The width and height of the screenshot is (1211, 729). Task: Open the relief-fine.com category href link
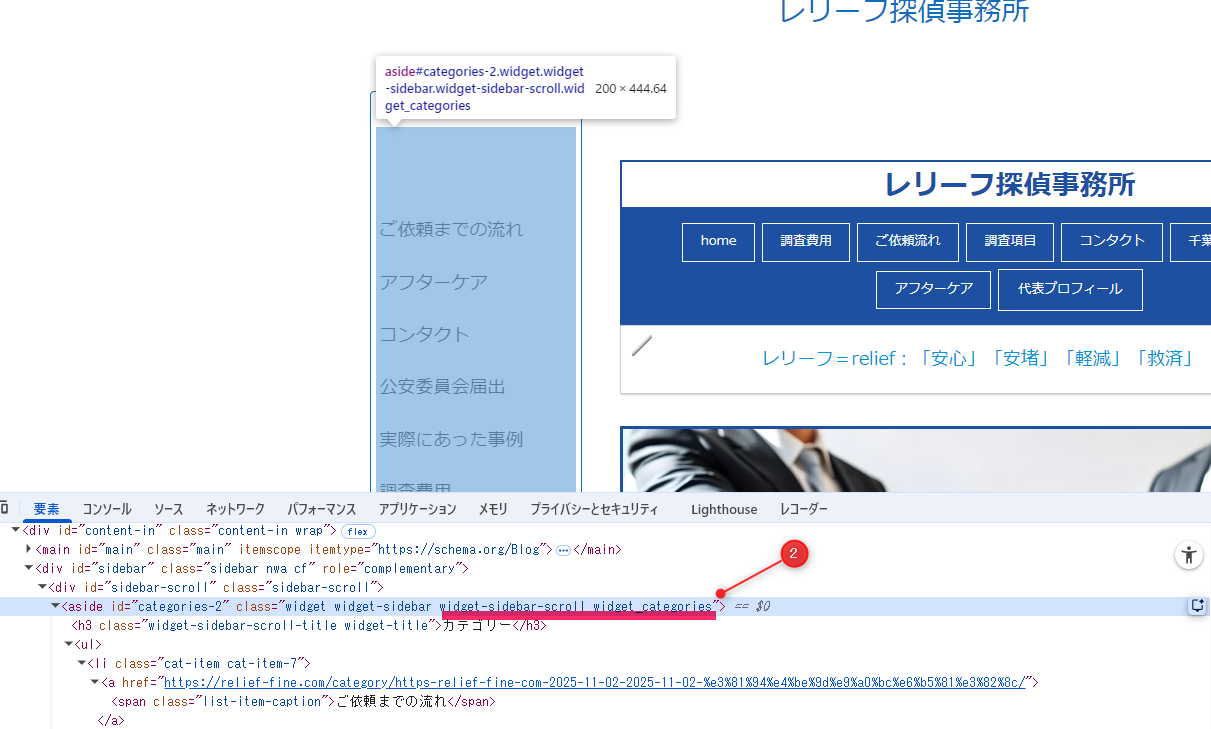click(x=595, y=682)
